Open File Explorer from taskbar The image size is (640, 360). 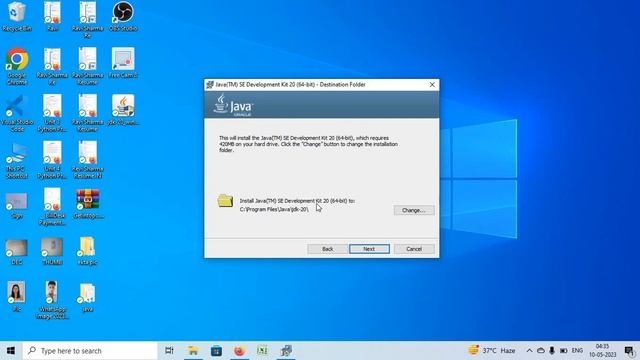pos(193,351)
